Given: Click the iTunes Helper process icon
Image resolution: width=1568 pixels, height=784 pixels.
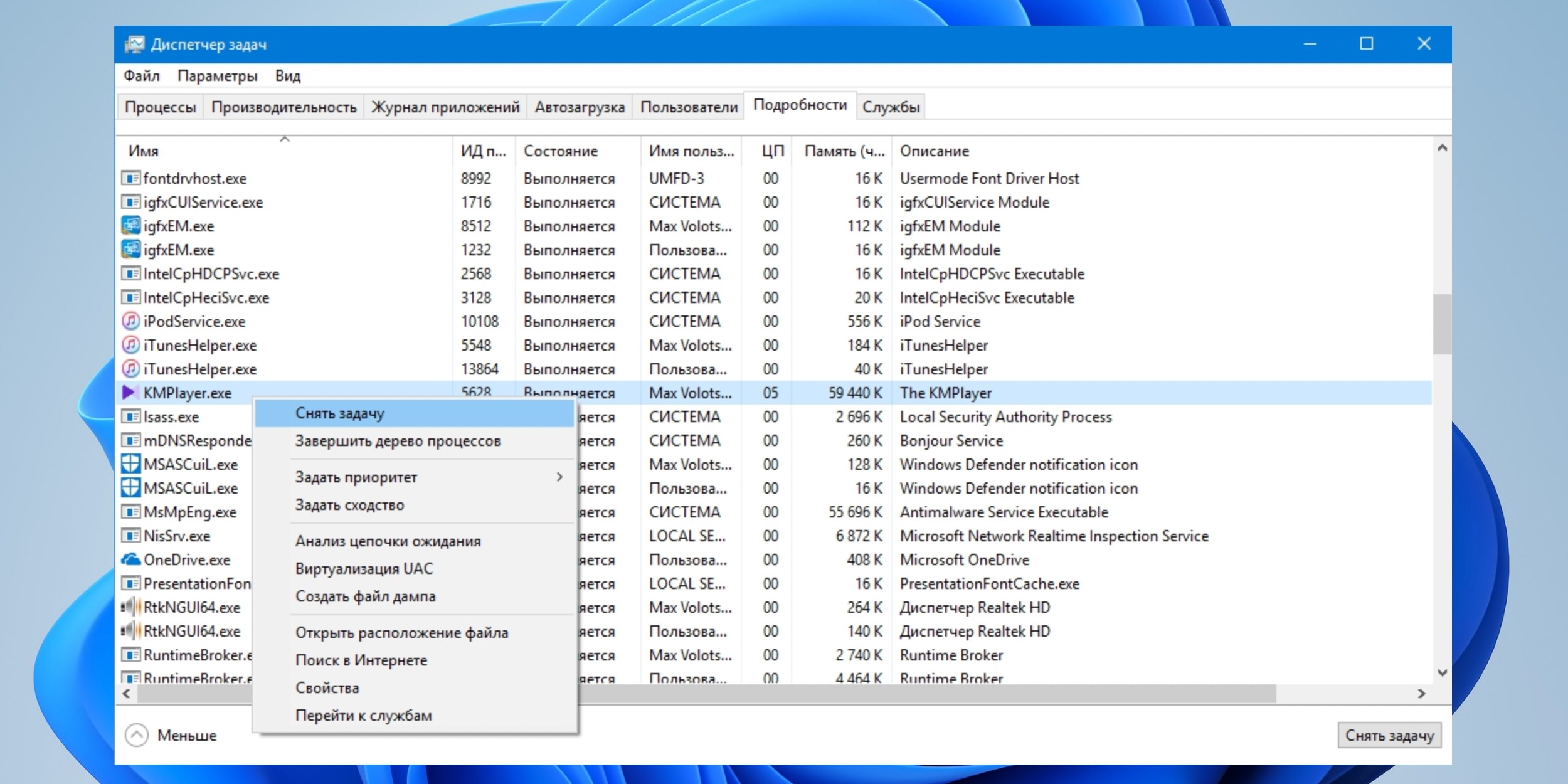Looking at the screenshot, I should pyautogui.click(x=129, y=345).
